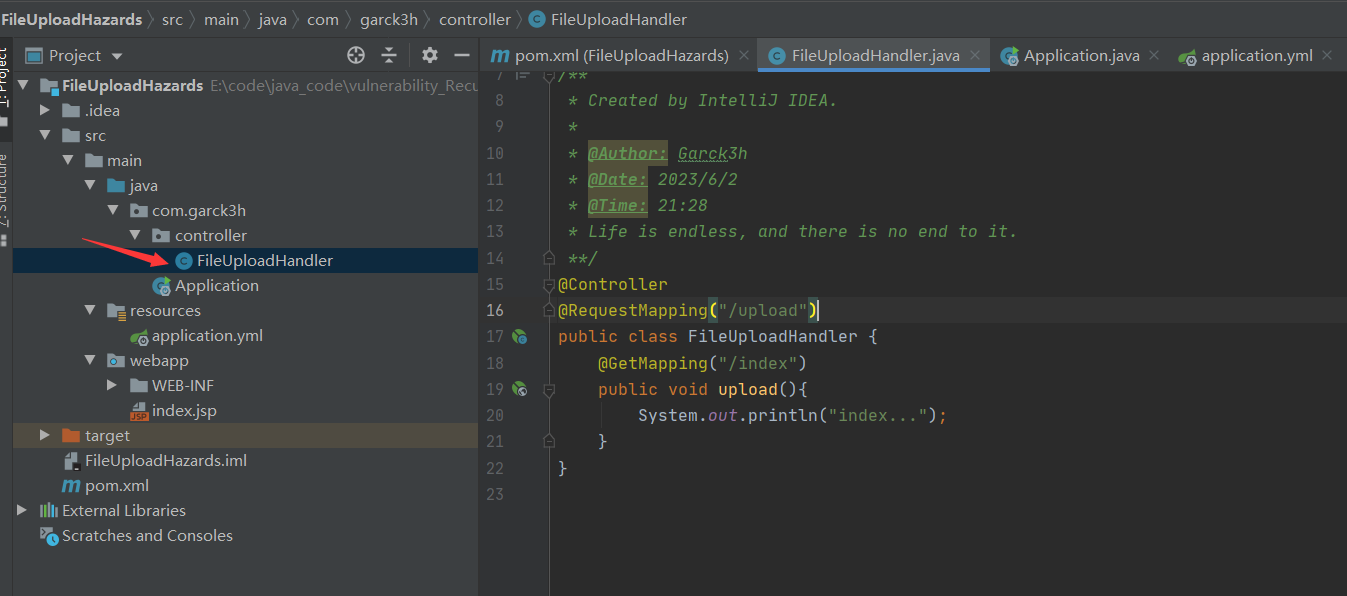Screen dimensions: 1347x596
Task: Hide the Project panel with minus icon
Action: (x=462, y=55)
